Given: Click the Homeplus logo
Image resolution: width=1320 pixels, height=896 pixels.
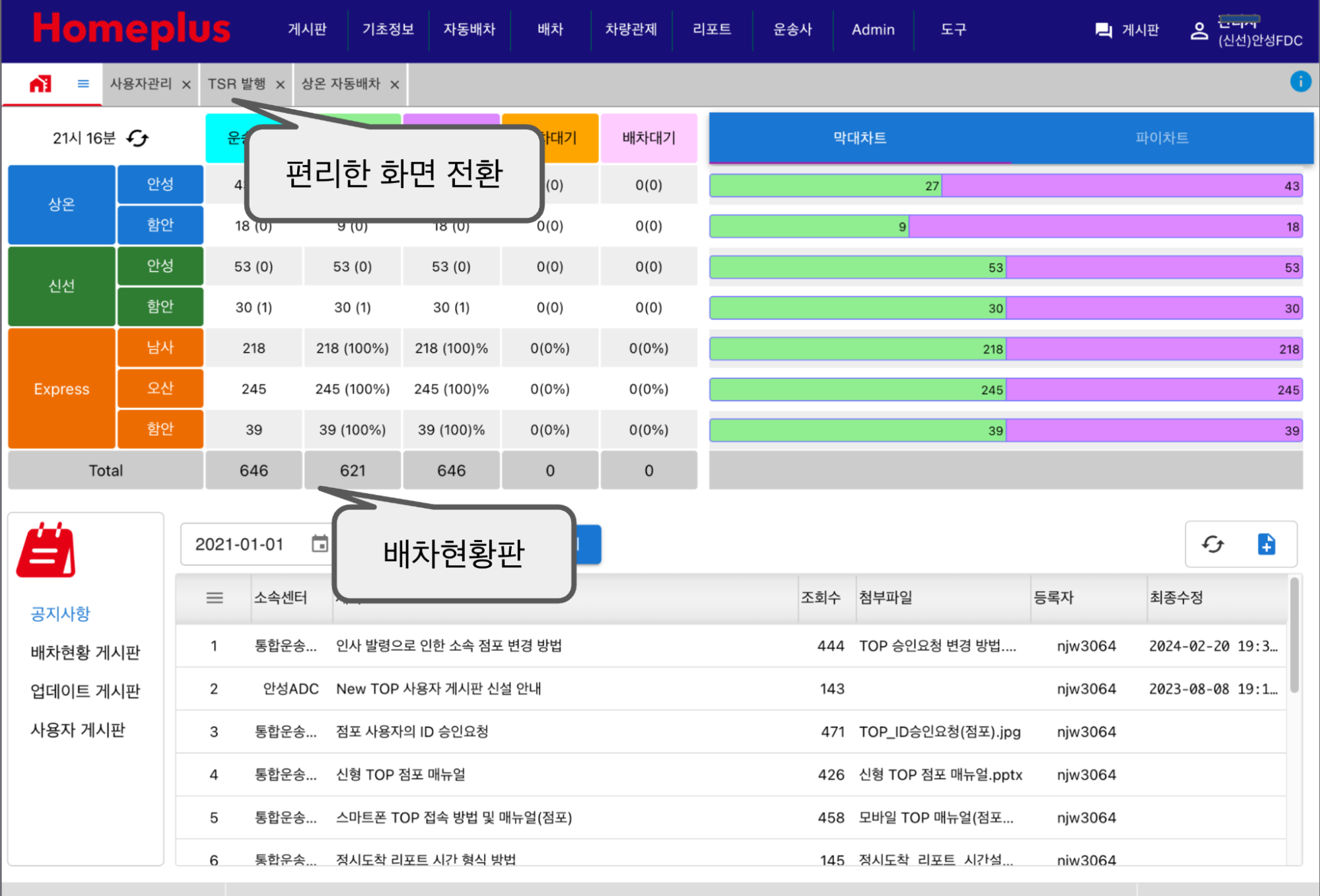Looking at the screenshot, I should tap(131, 30).
